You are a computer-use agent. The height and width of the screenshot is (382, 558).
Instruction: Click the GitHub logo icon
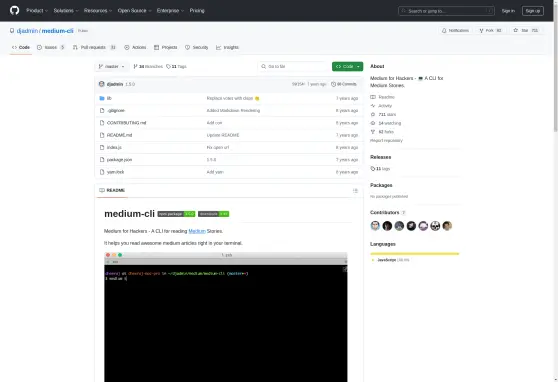point(15,10)
